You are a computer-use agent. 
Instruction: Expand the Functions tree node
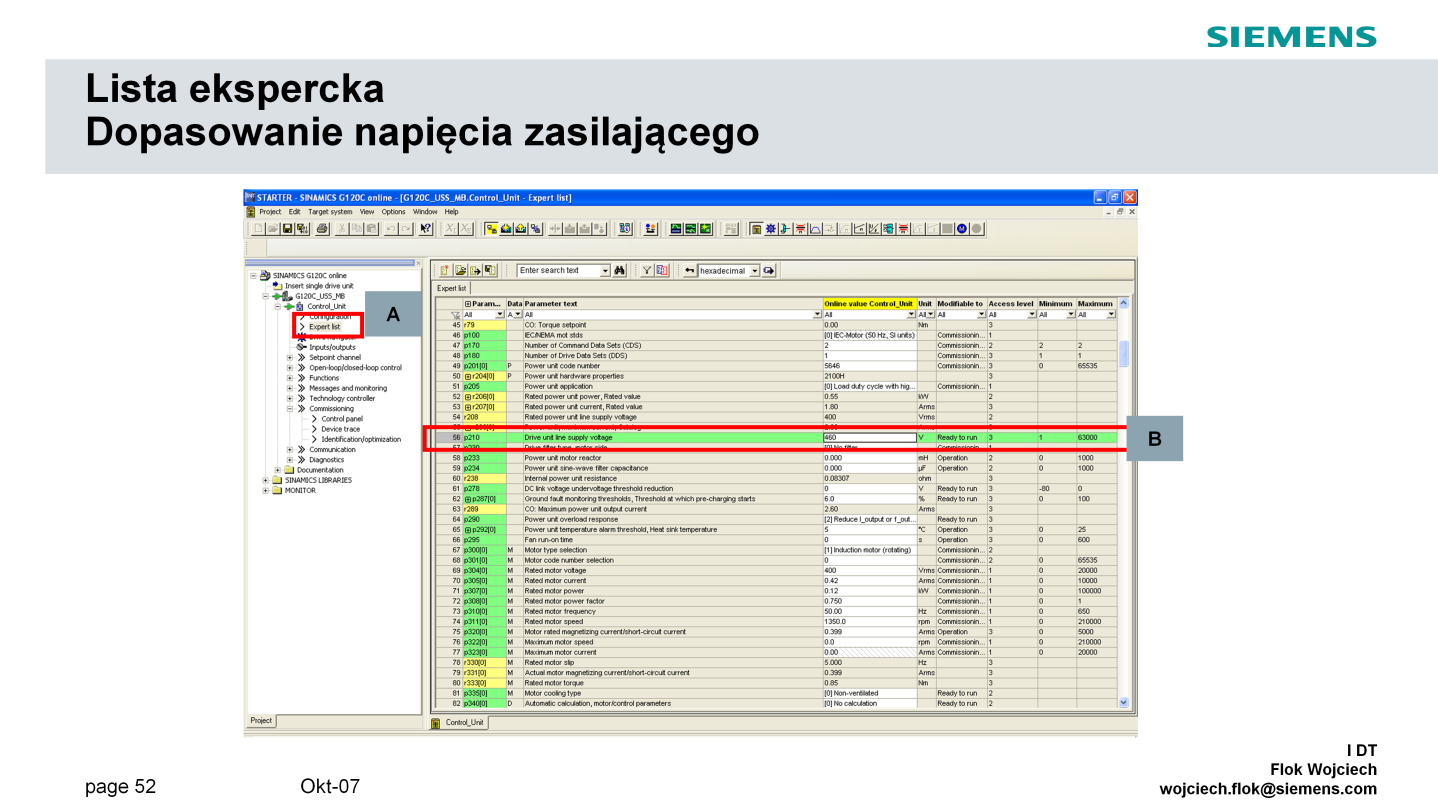click(289, 378)
